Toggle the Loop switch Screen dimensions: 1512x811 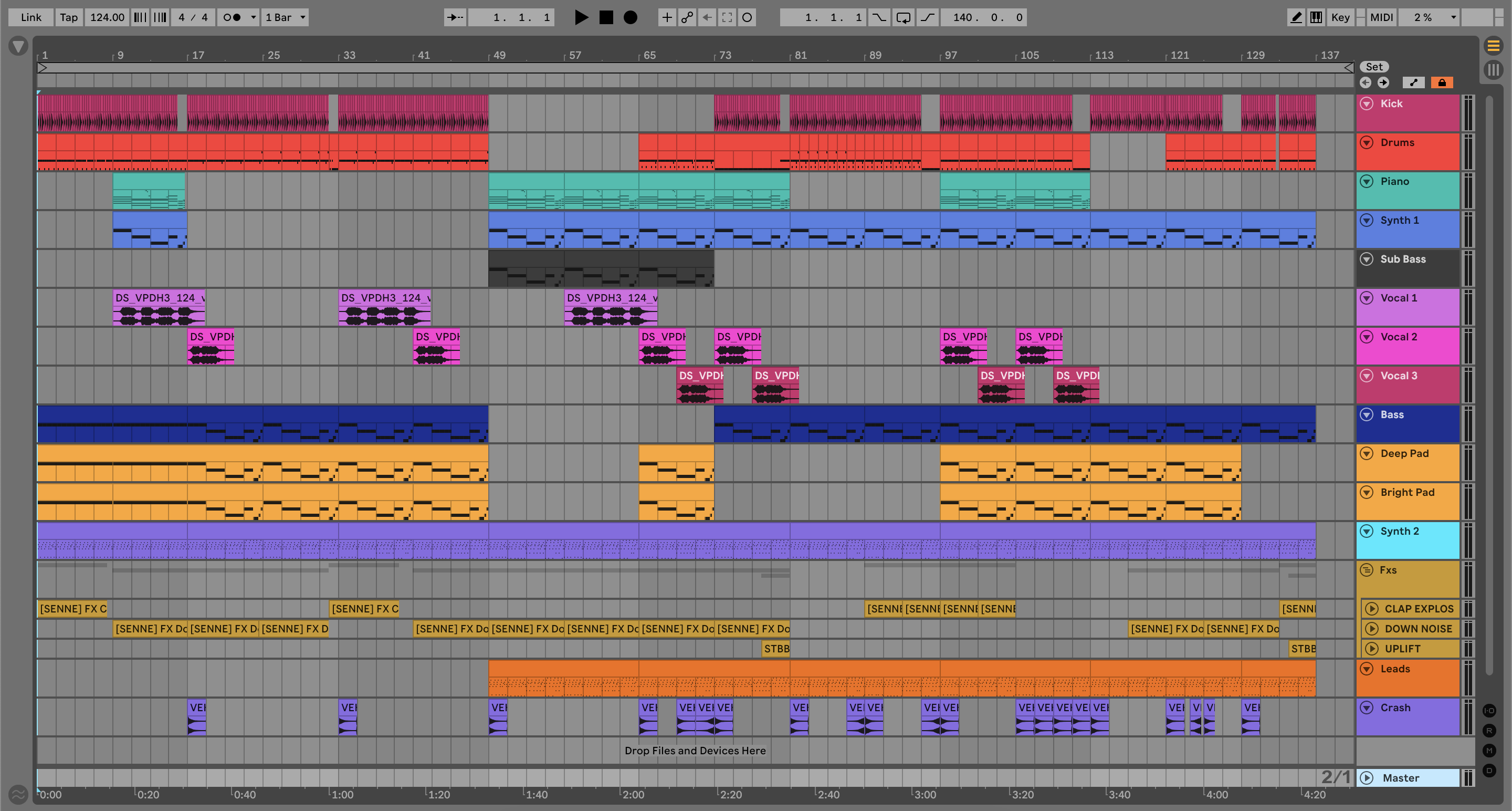pyautogui.click(x=904, y=17)
